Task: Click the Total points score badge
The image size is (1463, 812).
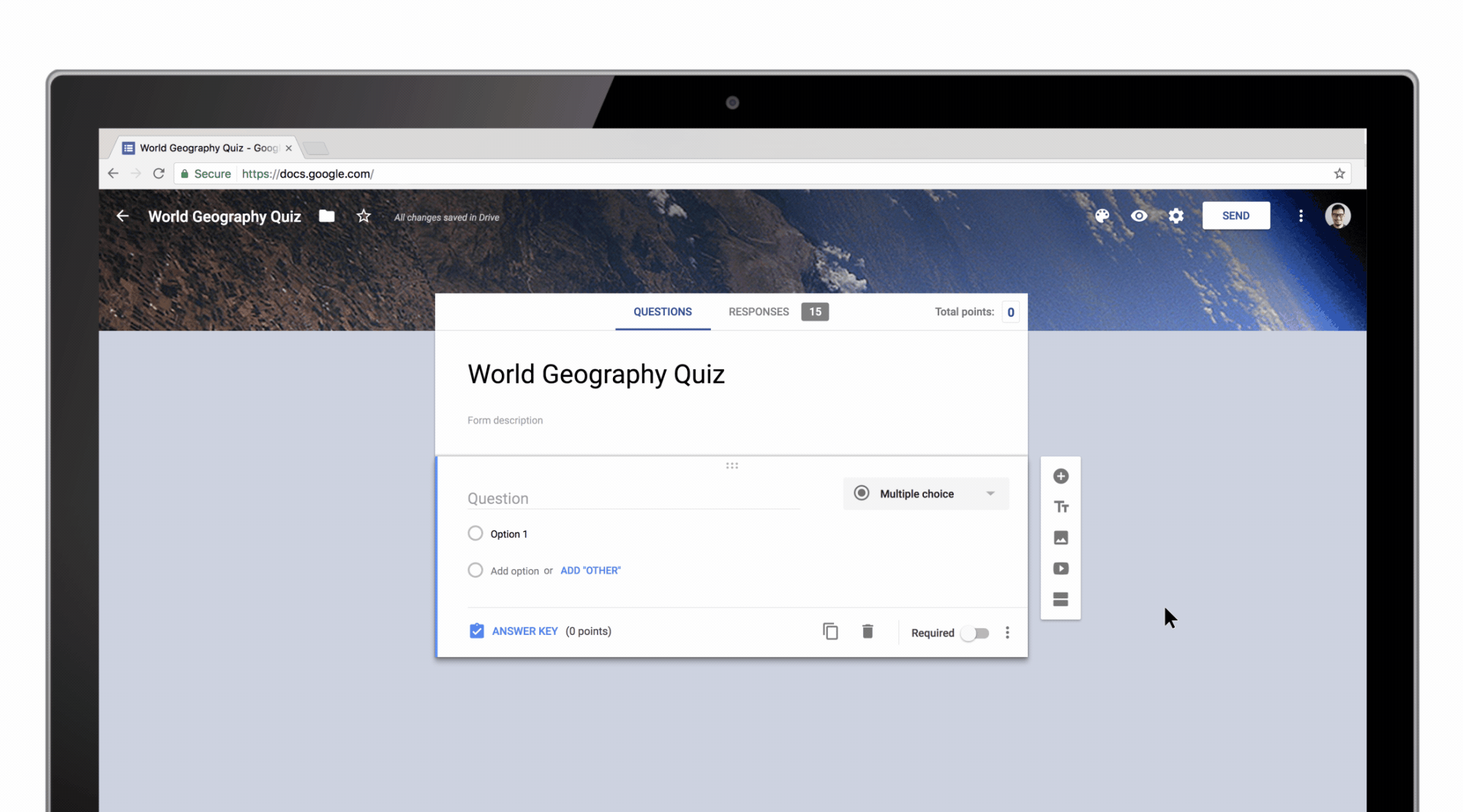Action: click(x=1010, y=311)
